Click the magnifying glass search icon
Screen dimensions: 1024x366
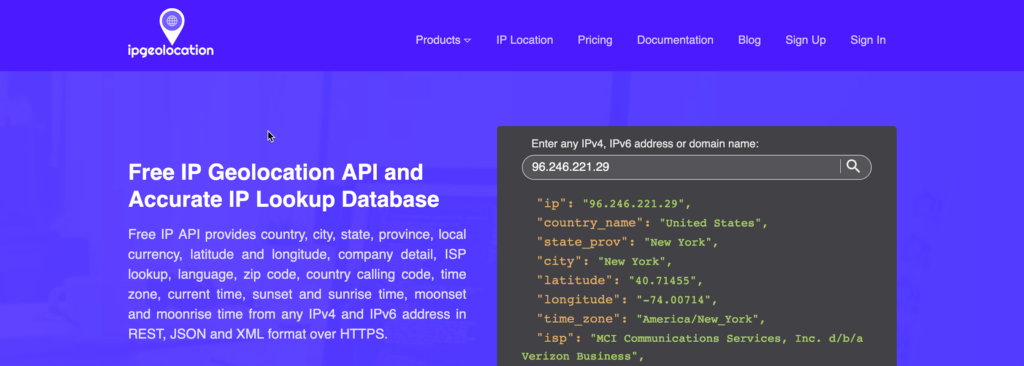click(853, 167)
